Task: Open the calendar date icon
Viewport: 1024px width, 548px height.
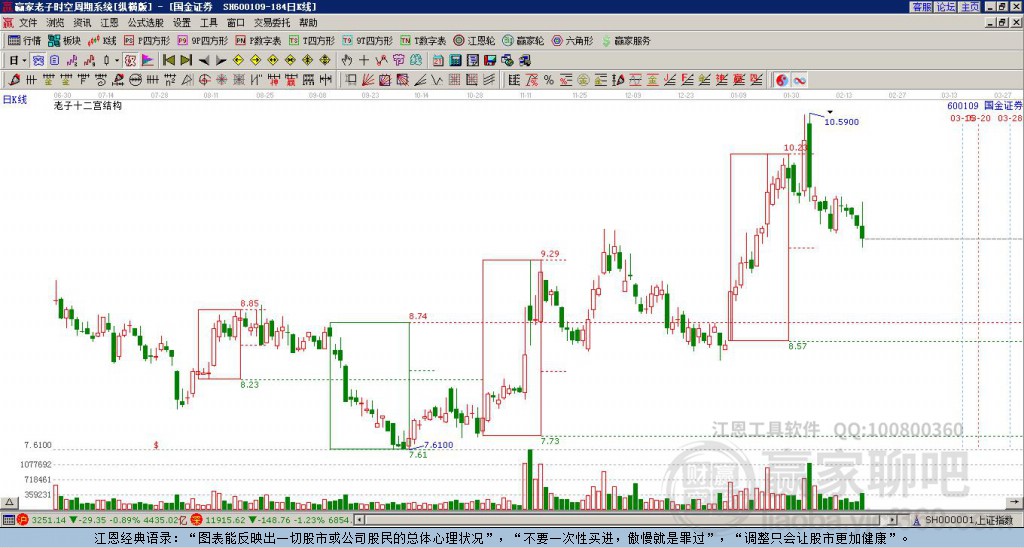Action: click(x=438, y=60)
